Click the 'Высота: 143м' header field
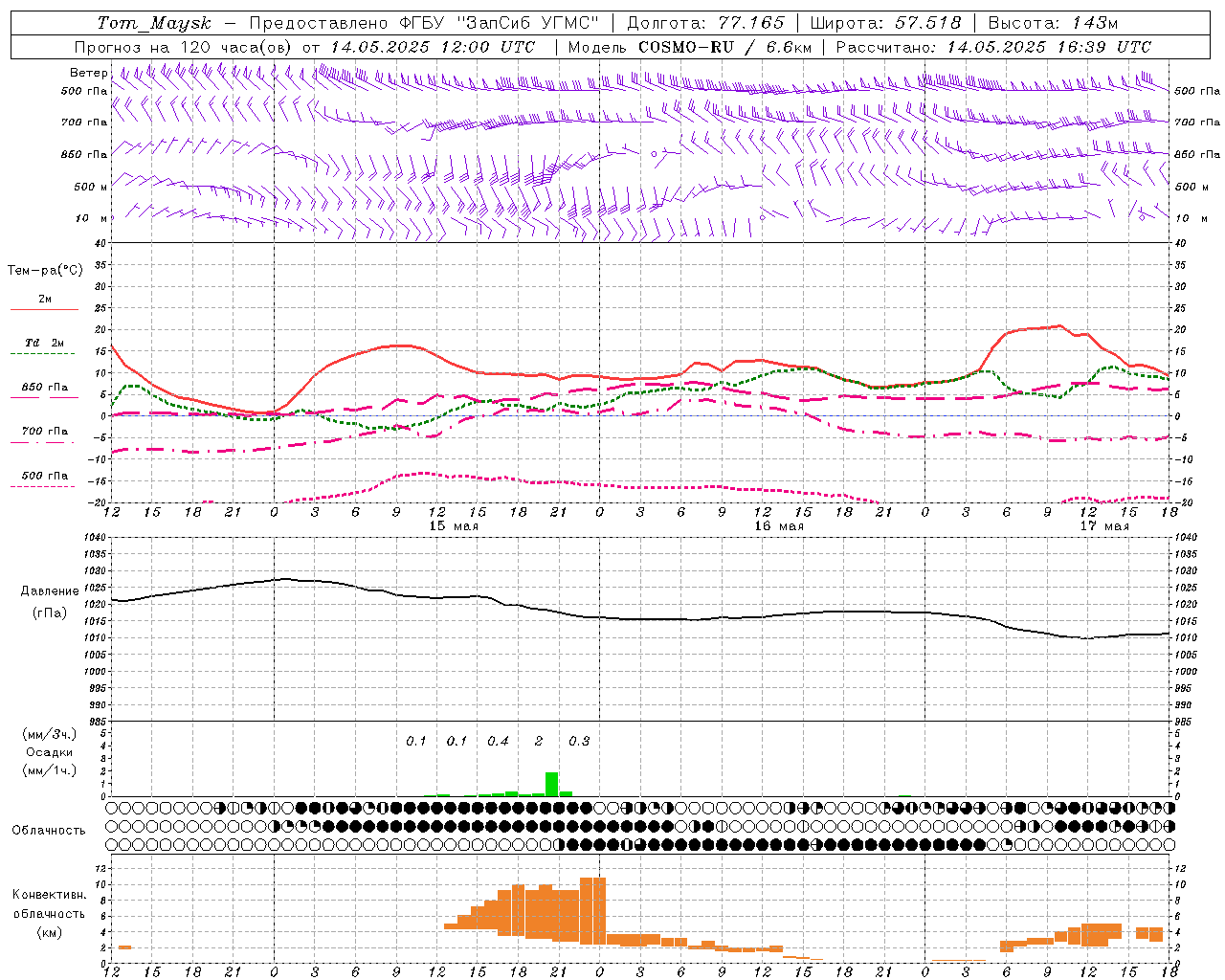This screenshot has height=980, width=1225. [x=1053, y=23]
